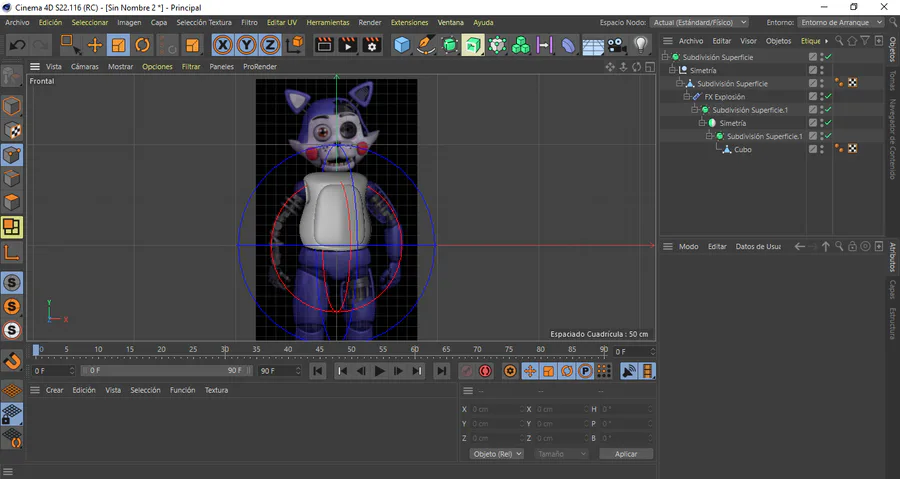
Task: Open the Tamaño dropdown
Action: pos(561,454)
